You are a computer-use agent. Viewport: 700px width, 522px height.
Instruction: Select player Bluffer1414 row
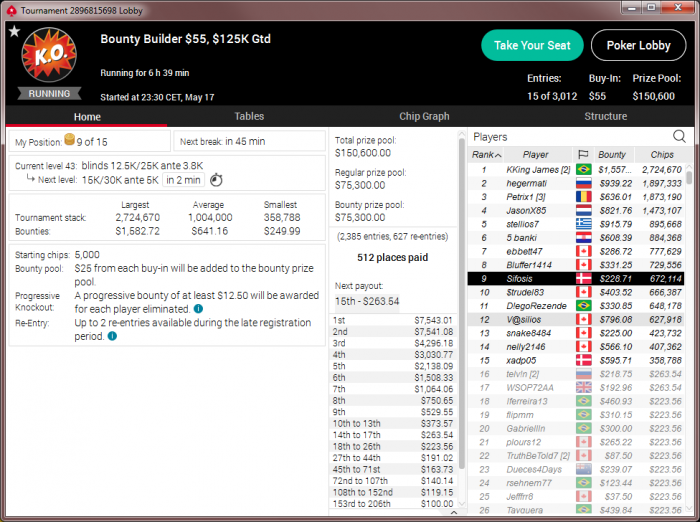575,265
